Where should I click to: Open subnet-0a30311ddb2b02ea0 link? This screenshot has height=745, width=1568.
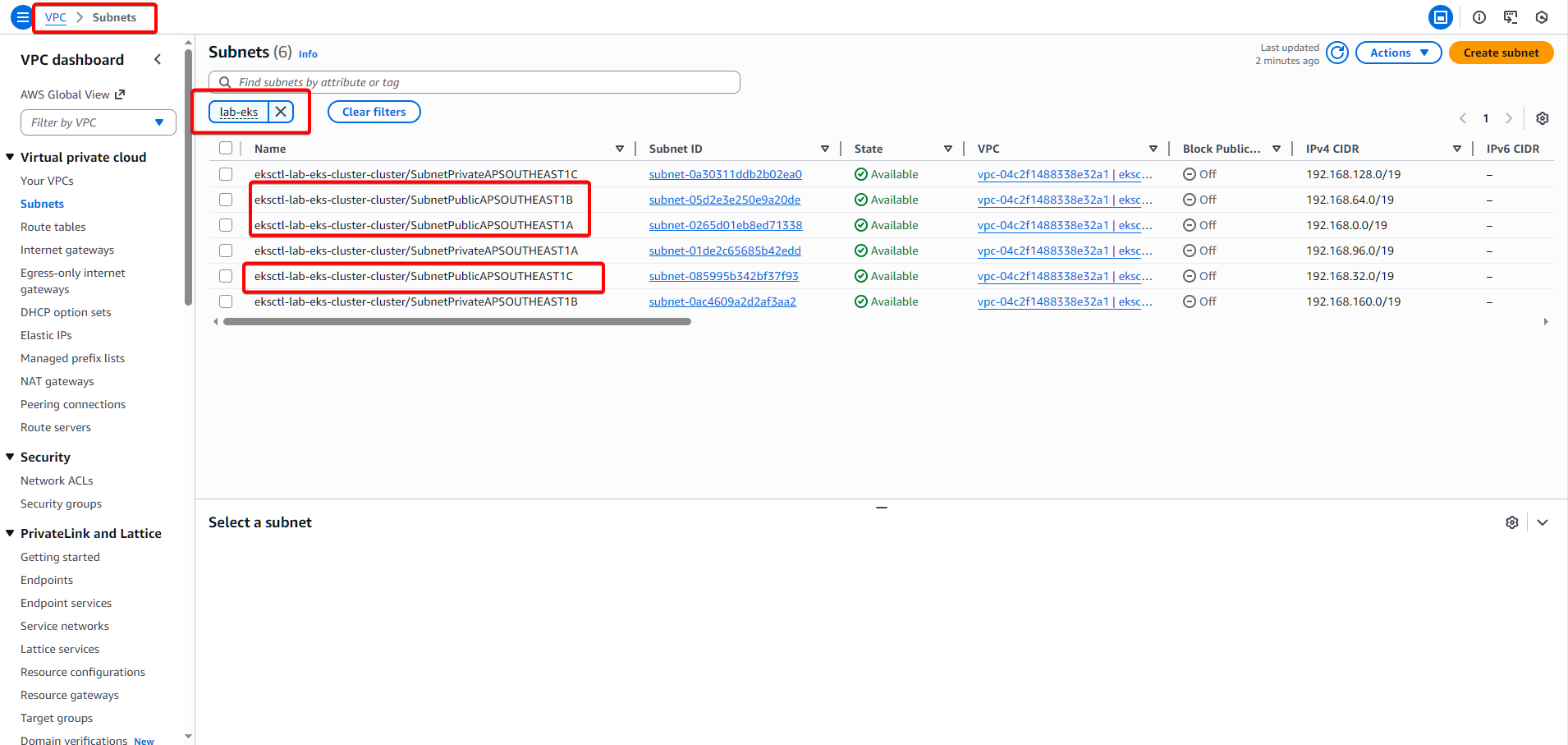pos(725,174)
